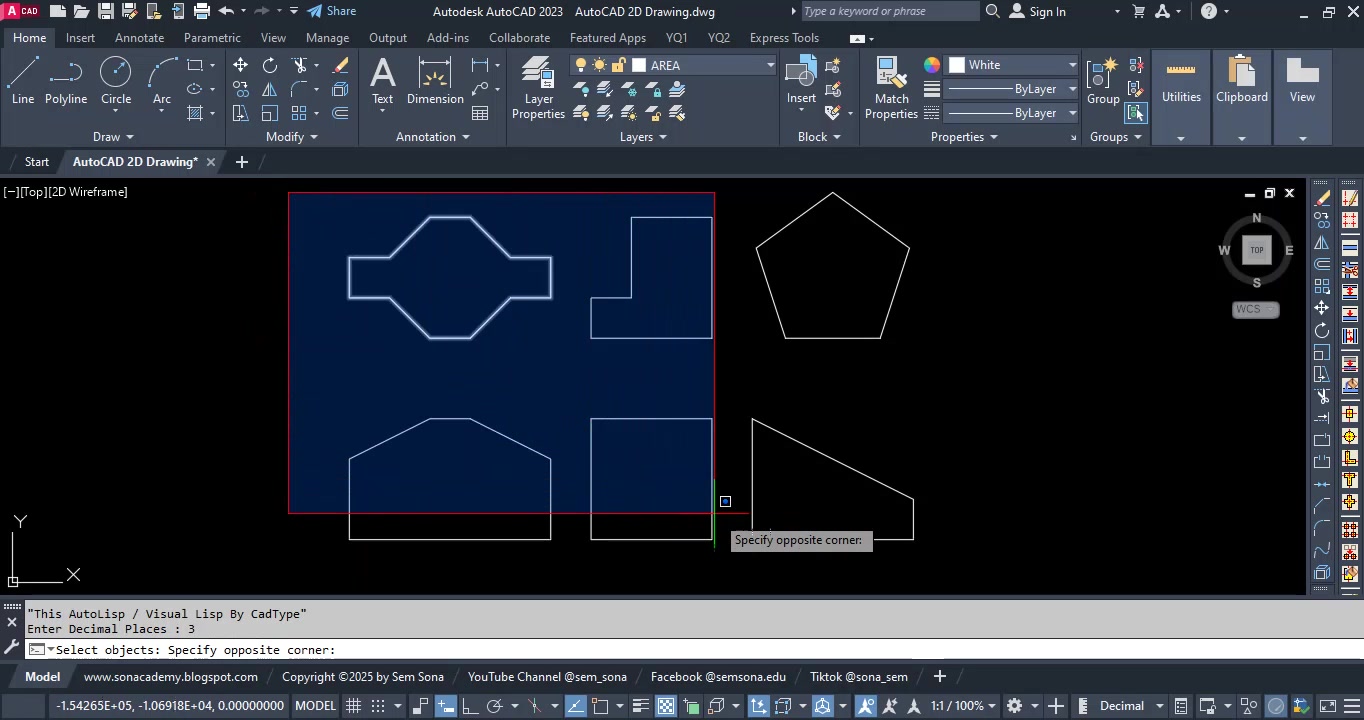This screenshot has width=1364, height=720.
Task: Open the Express Tools ribbon tab
Action: pos(784,38)
